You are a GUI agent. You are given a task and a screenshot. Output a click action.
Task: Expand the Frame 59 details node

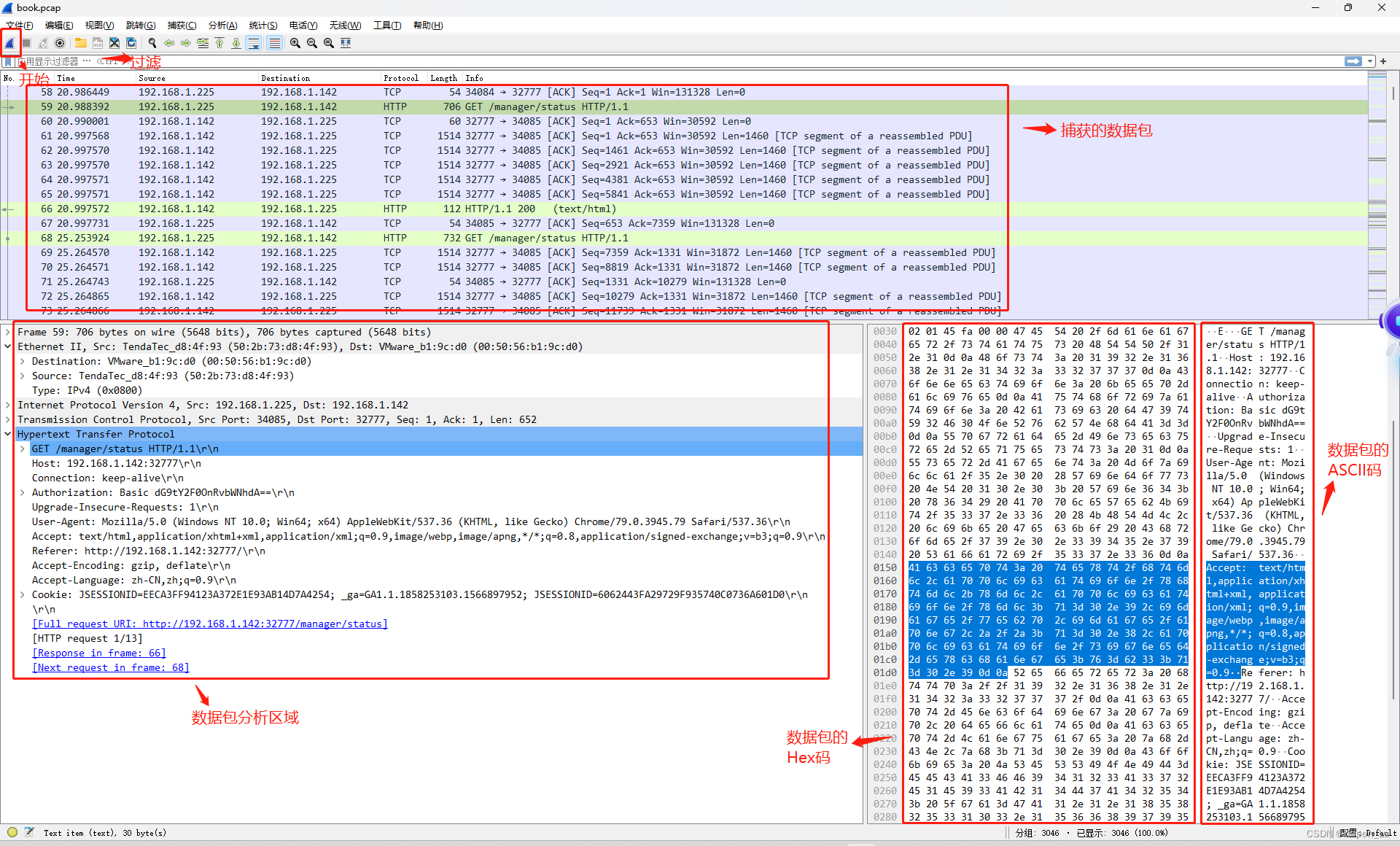click(7, 332)
